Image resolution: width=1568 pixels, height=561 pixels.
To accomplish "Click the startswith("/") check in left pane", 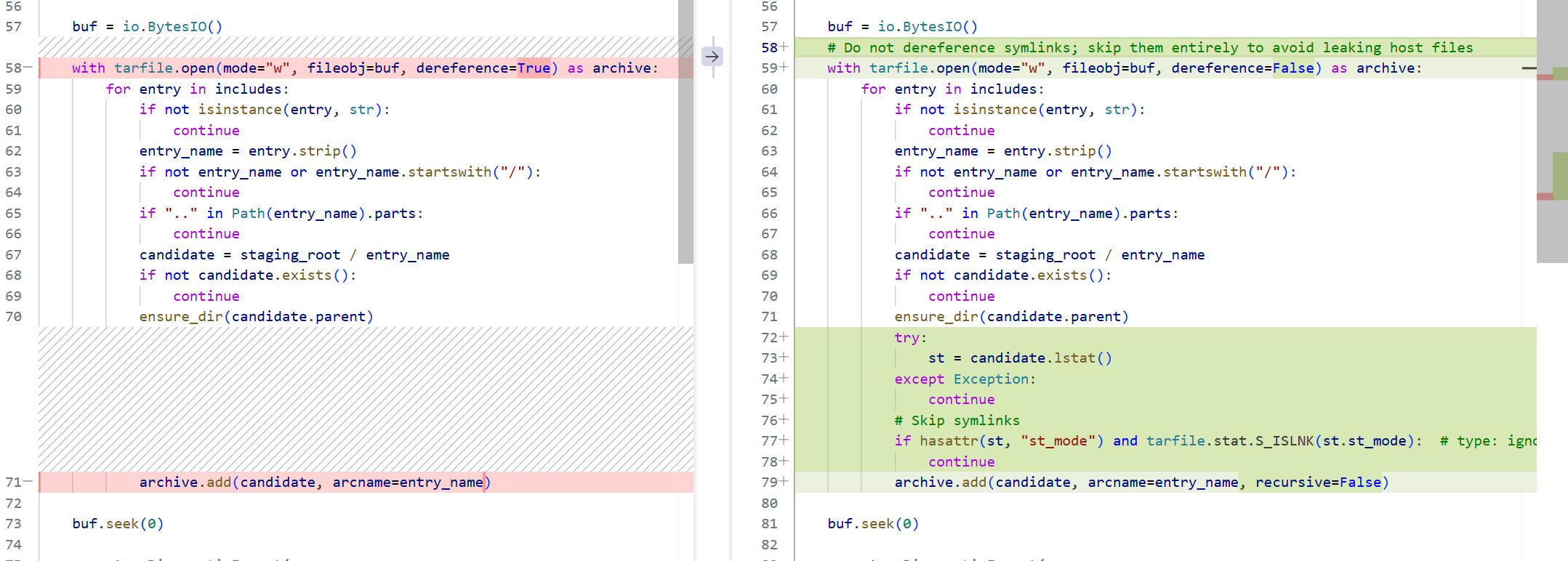I will [340, 172].
